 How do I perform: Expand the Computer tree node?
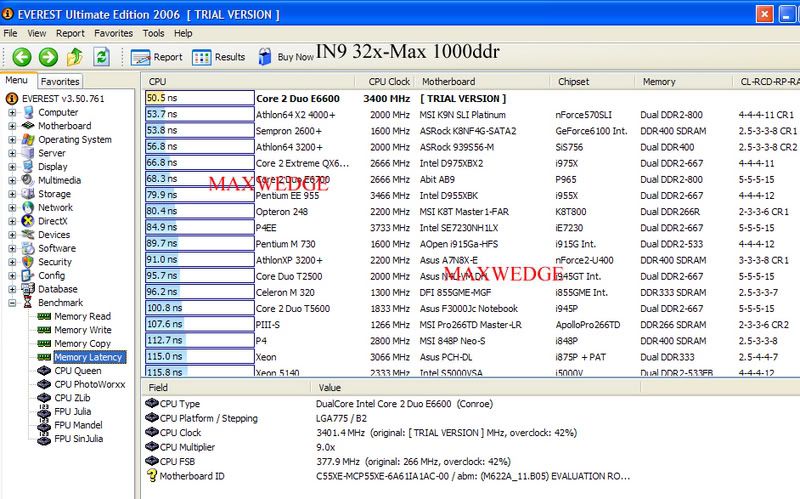click(x=12, y=112)
